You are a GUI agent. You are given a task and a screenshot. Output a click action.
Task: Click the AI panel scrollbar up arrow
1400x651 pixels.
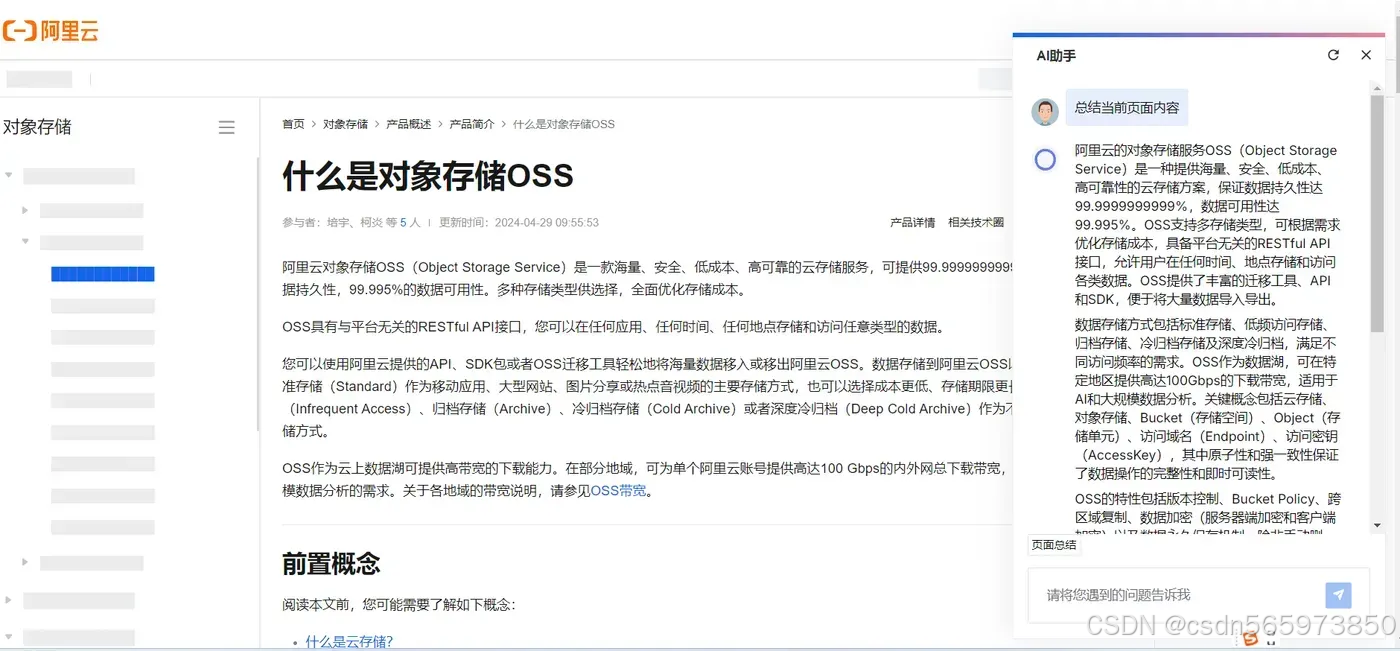coord(1378,89)
